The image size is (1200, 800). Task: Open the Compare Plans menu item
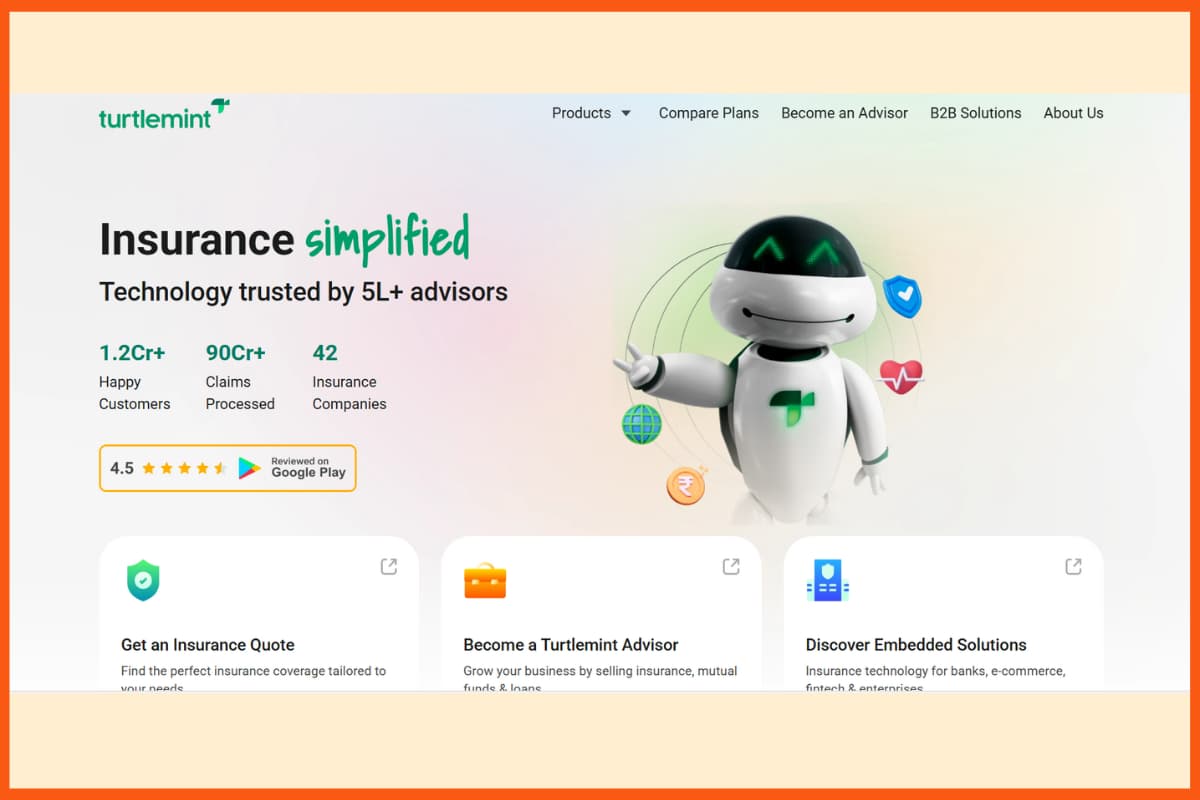coord(708,113)
